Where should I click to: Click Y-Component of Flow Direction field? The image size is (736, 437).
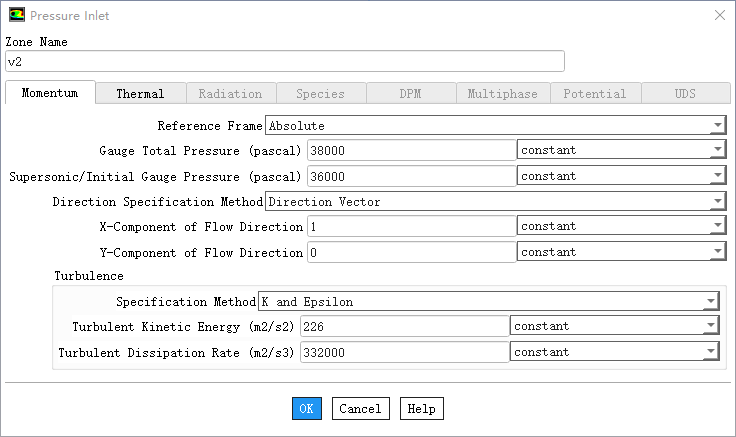(411, 253)
